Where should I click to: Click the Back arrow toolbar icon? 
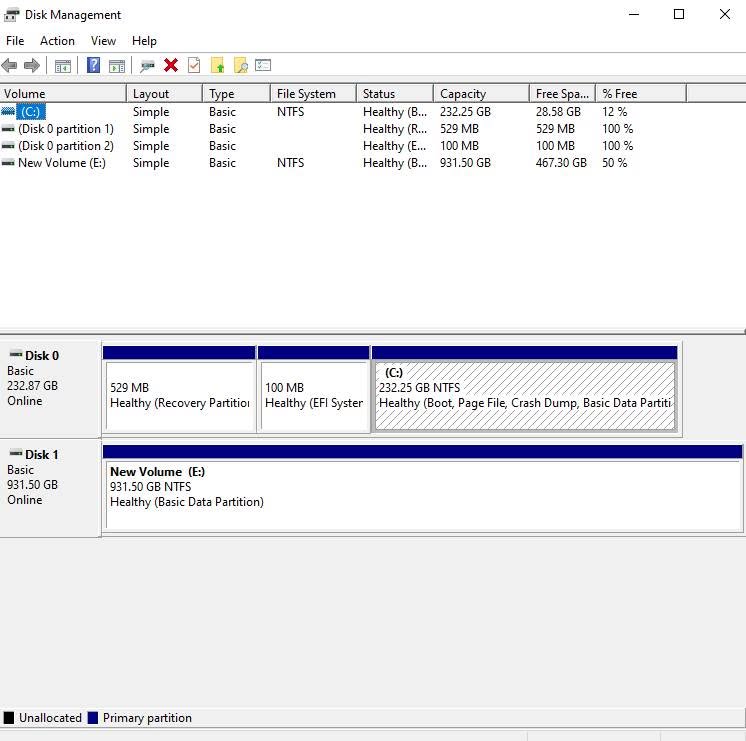(x=10, y=65)
